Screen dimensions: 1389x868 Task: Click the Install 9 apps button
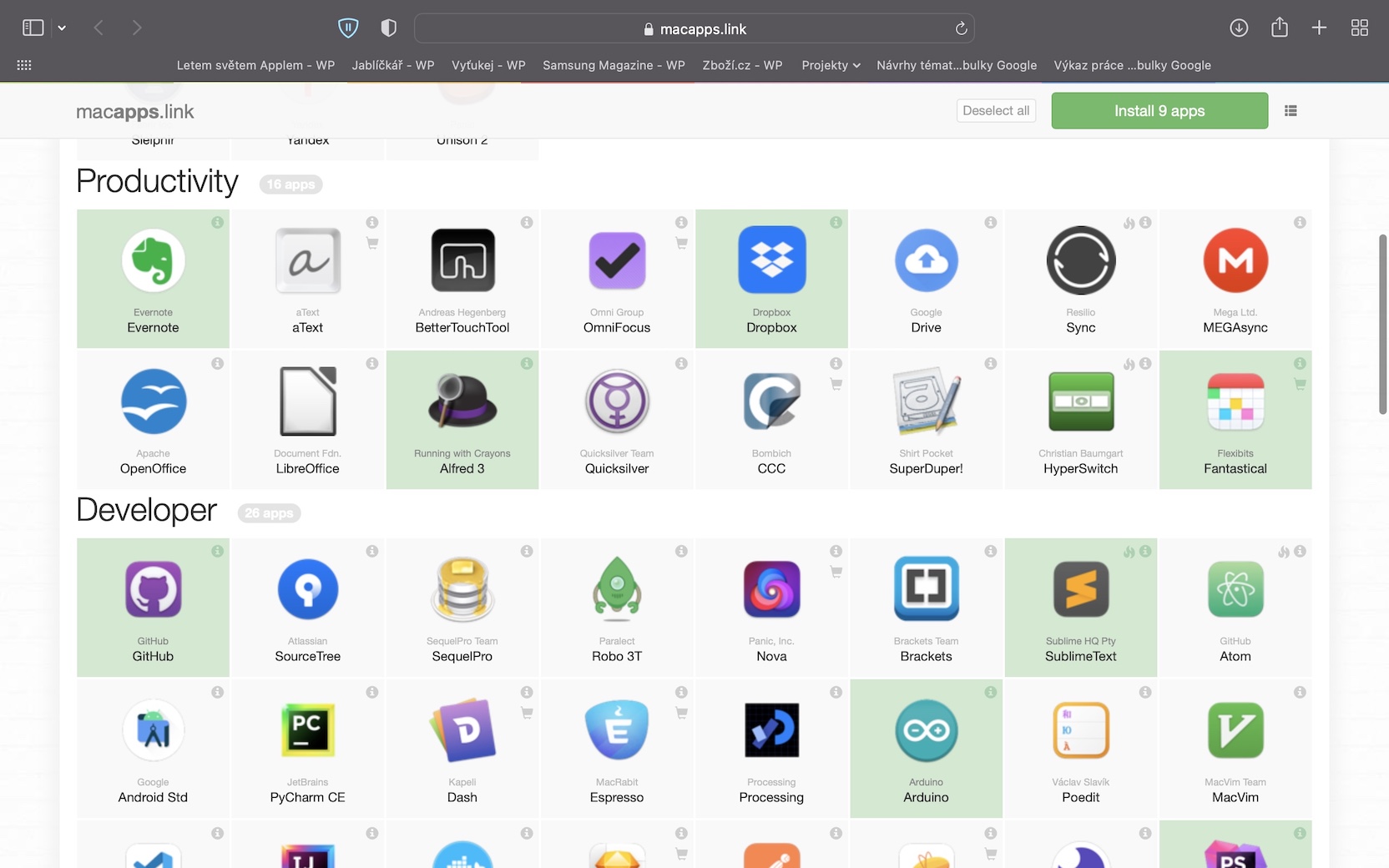click(1159, 111)
